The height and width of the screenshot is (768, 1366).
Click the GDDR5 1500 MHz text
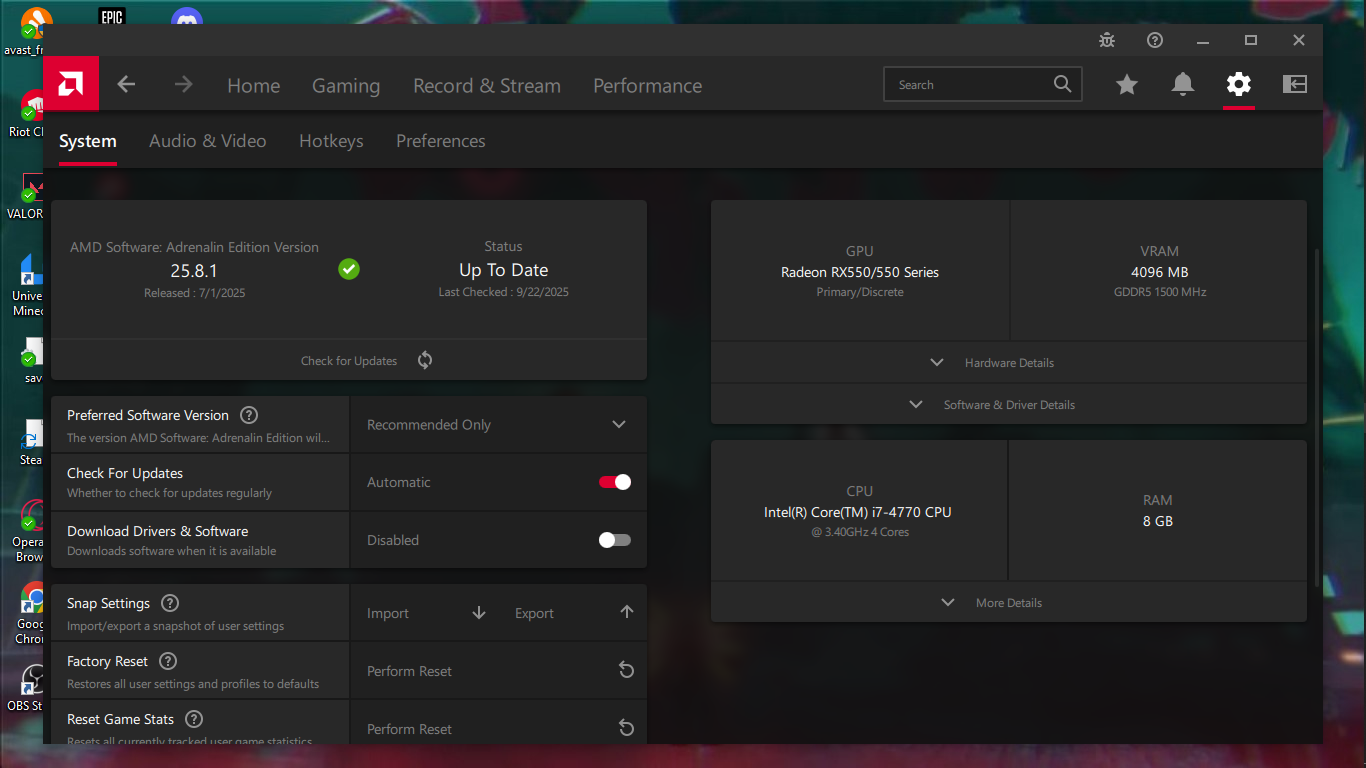(1160, 292)
